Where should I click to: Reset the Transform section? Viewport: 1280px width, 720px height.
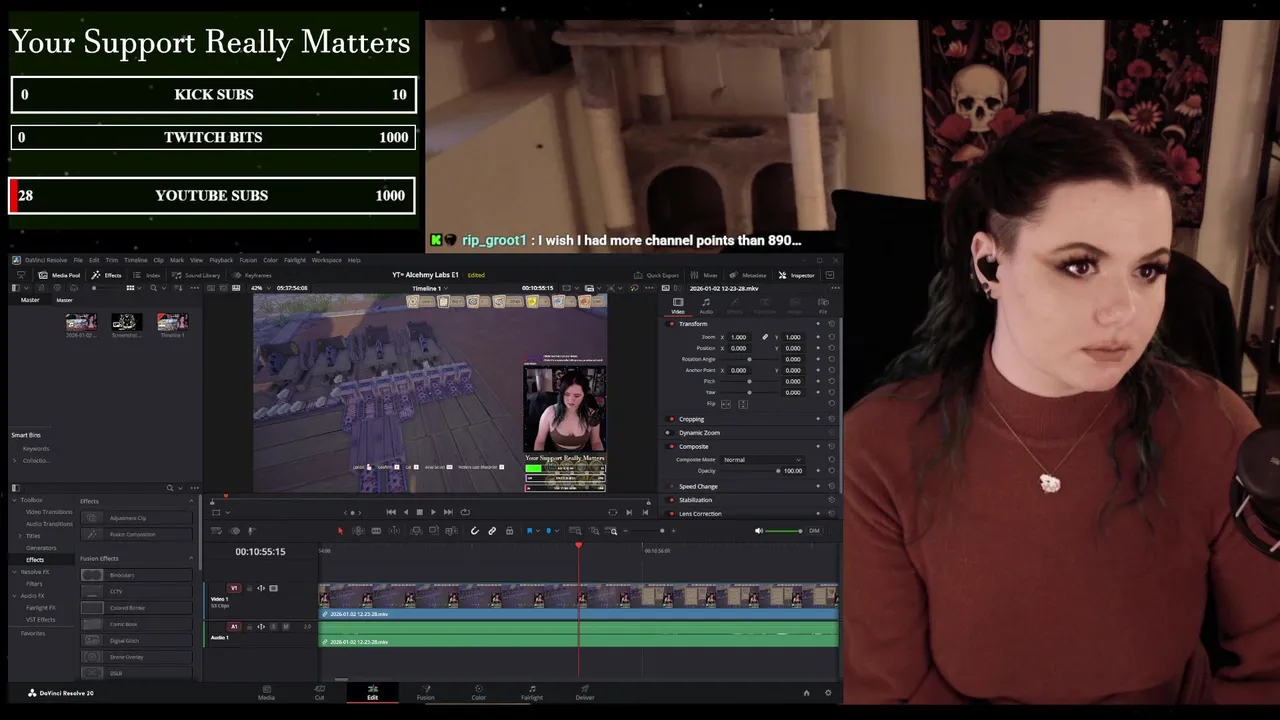pyautogui.click(x=832, y=324)
